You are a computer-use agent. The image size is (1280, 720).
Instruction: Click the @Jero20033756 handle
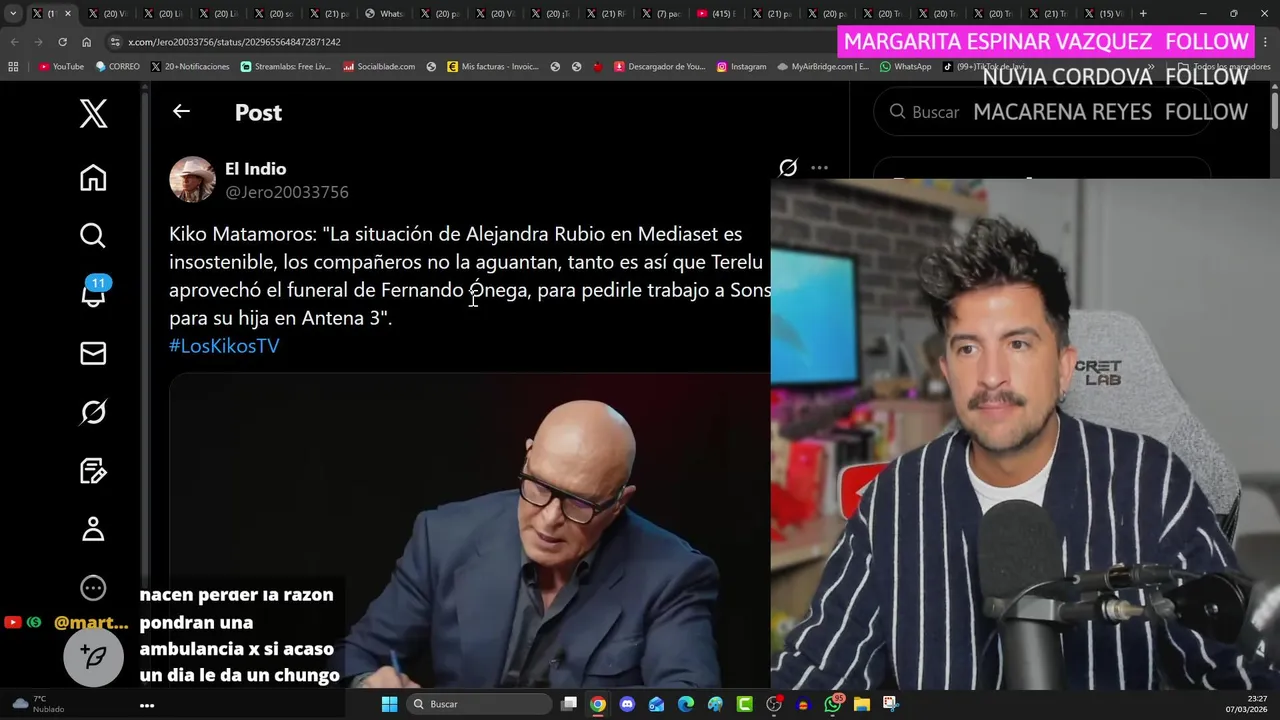286,192
